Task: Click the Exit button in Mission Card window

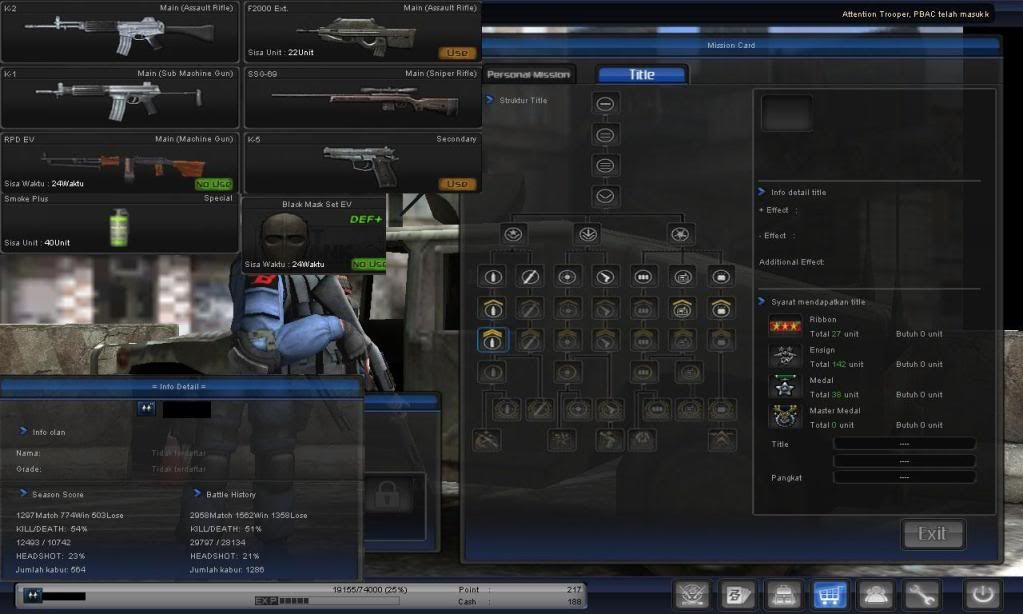Action: click(933, 534)
